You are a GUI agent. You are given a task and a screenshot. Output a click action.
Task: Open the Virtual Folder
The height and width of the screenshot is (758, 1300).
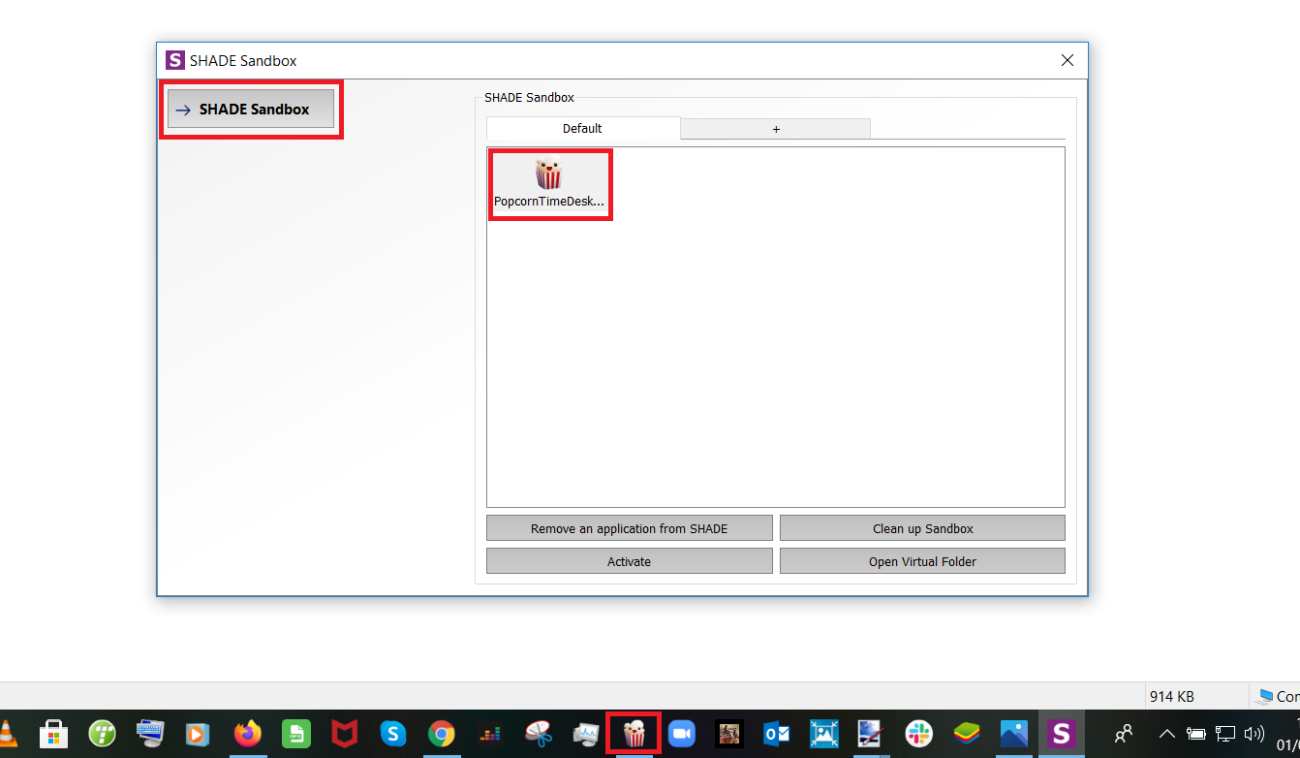[921, 561]
